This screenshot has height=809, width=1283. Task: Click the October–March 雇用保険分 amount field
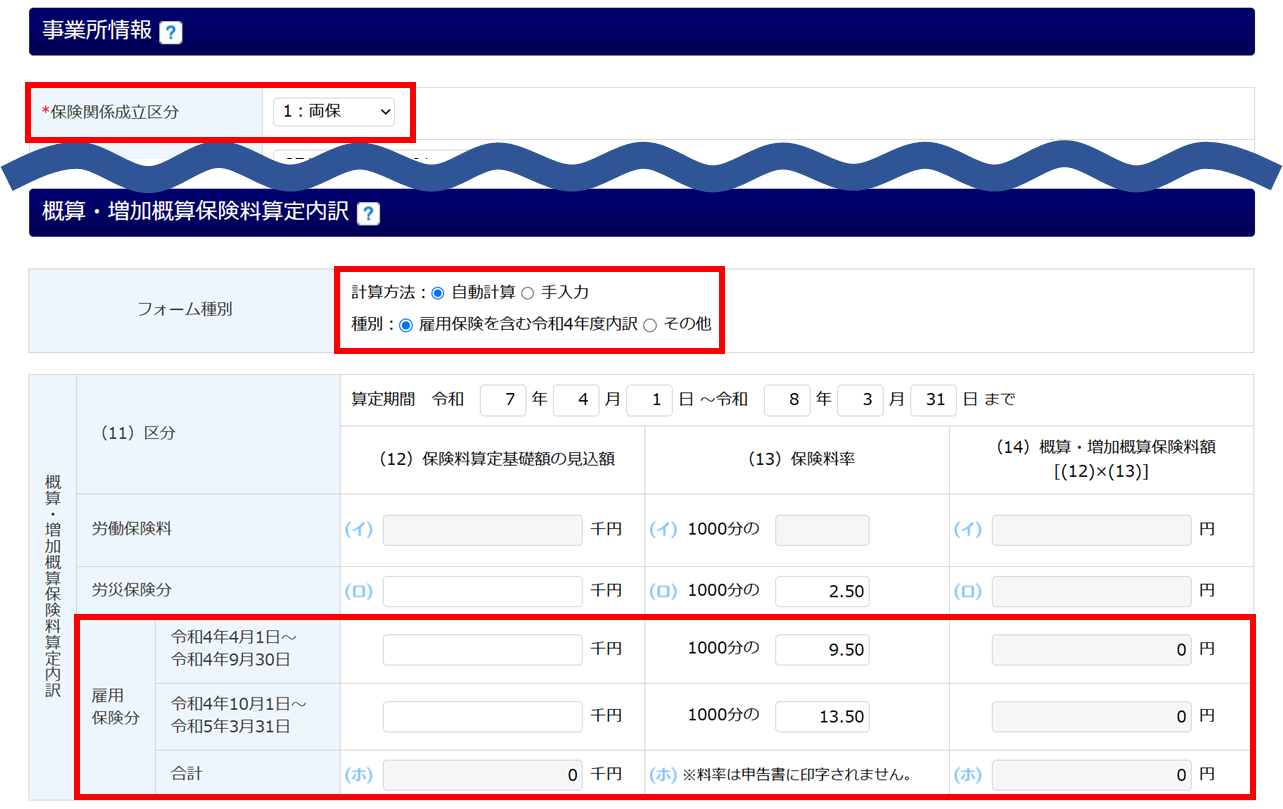482,716
